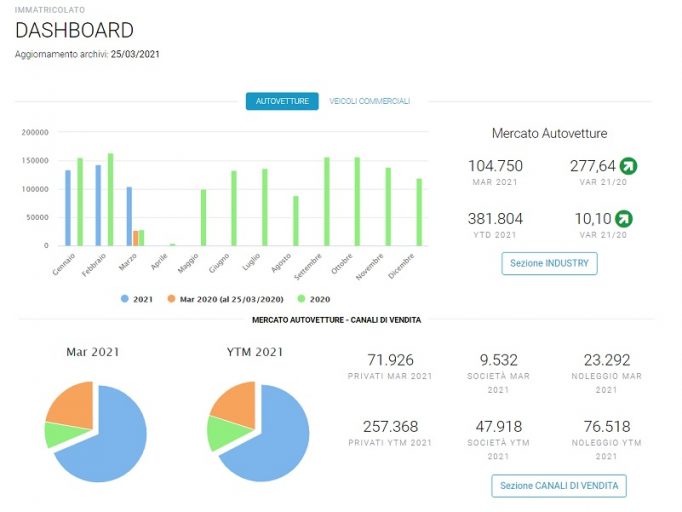Screen dimensions: 682x512
Task: Click the orange Mar 2020 bar
Action: (x=136, y=238)
